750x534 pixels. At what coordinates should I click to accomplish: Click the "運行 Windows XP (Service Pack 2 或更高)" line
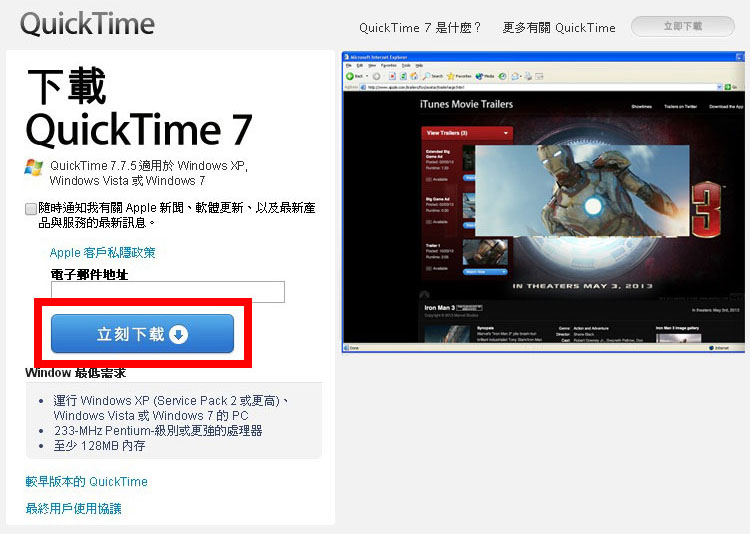(x=170, y=400)
